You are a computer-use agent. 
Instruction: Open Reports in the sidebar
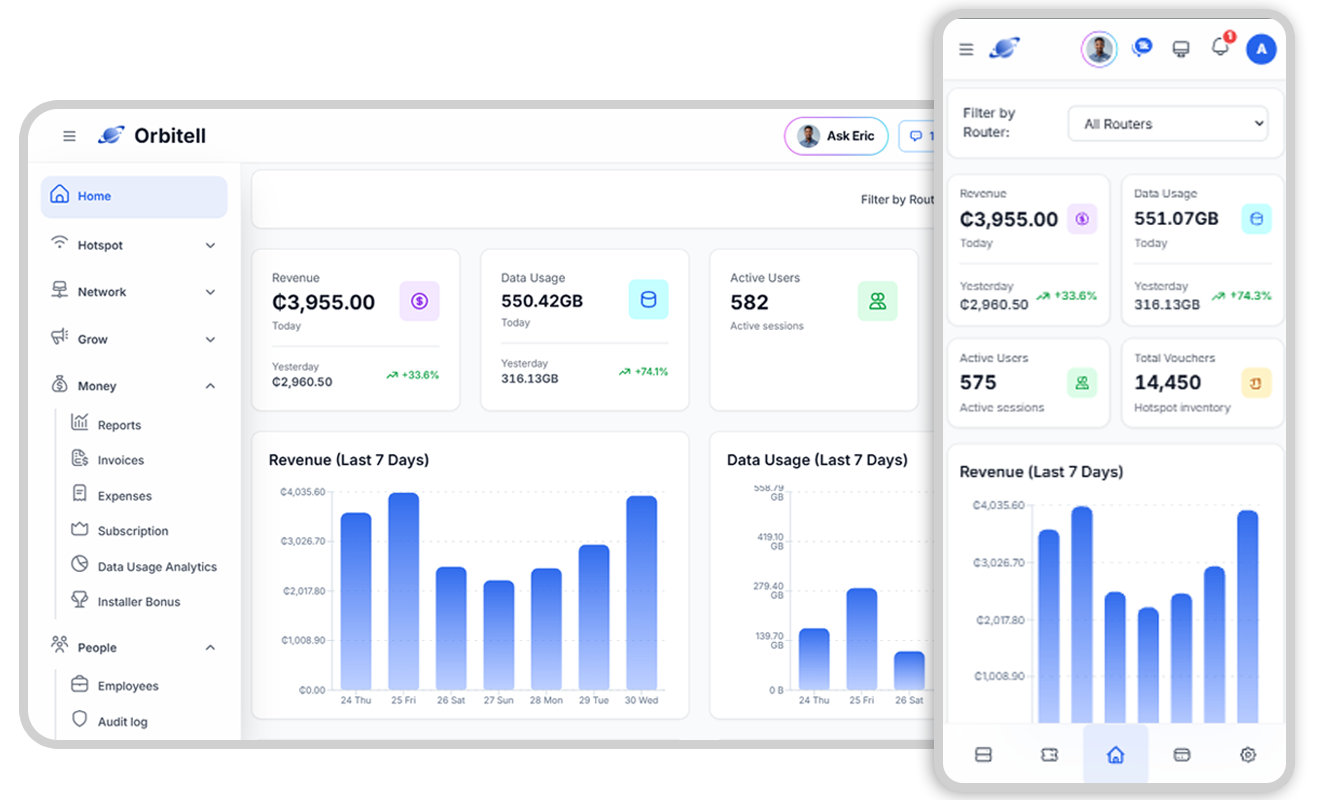119,425
